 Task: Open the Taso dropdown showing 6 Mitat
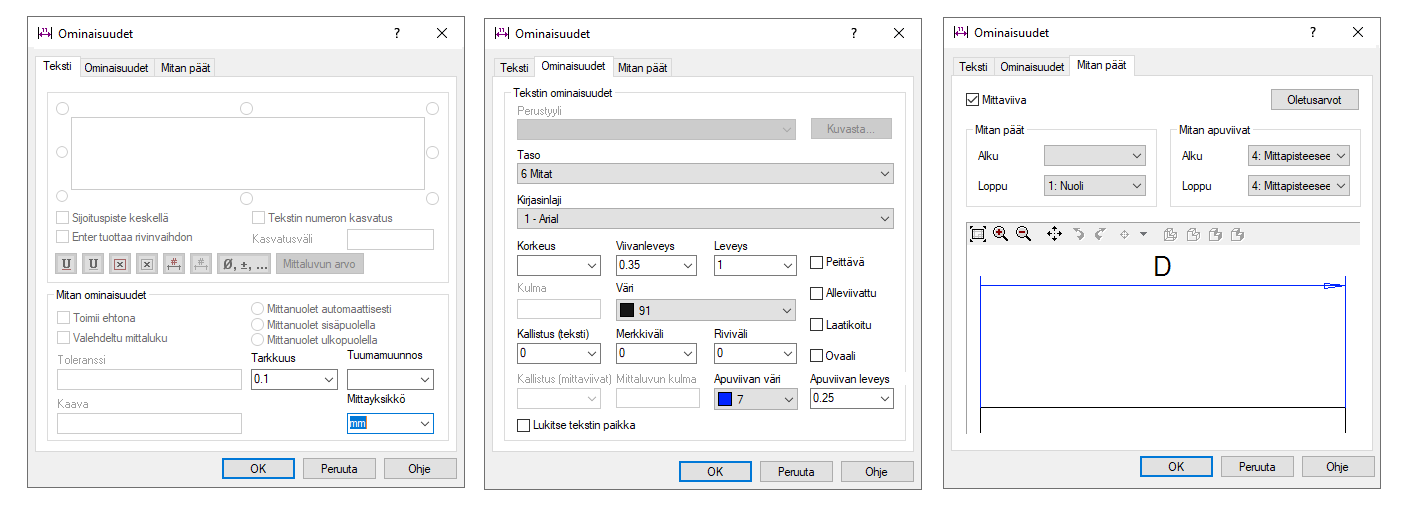705,174
